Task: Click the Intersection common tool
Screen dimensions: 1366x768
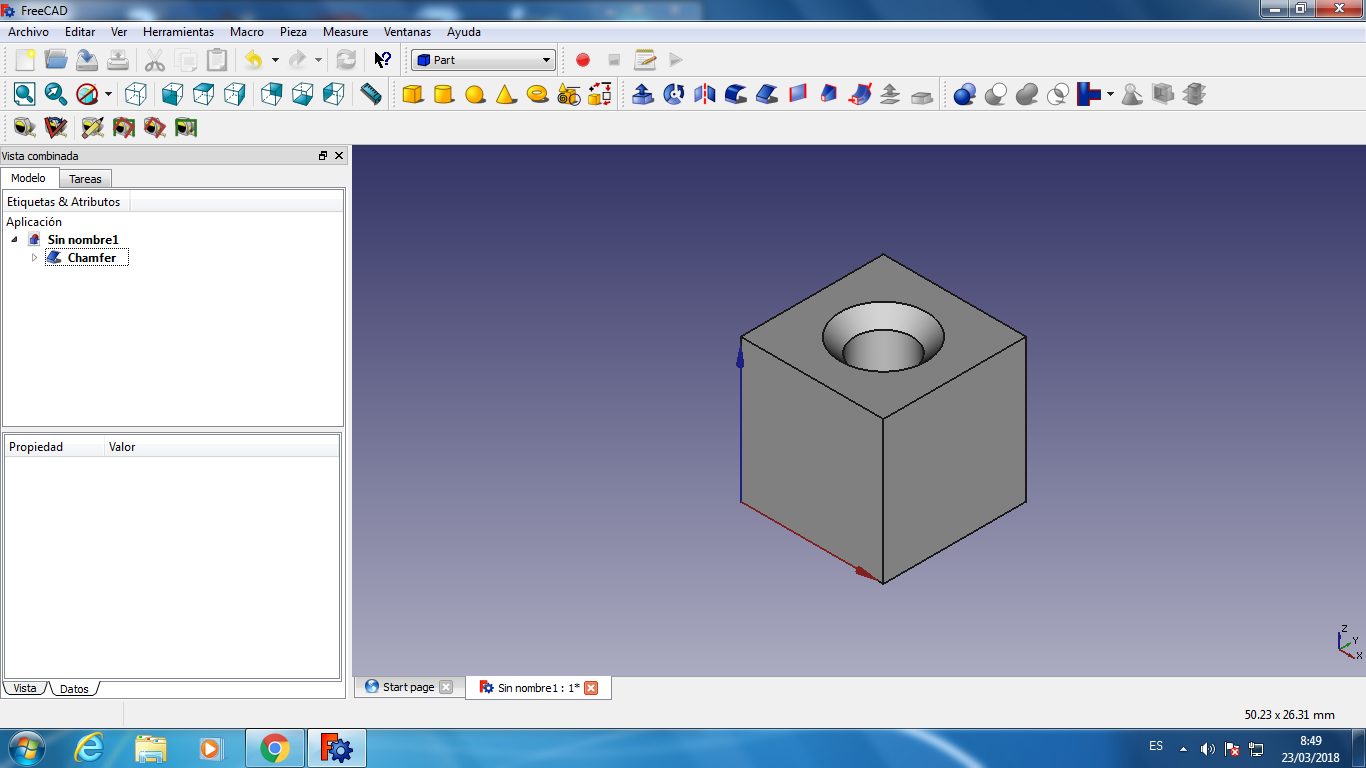Action: pyautogui.click(x=1058, y=95)
